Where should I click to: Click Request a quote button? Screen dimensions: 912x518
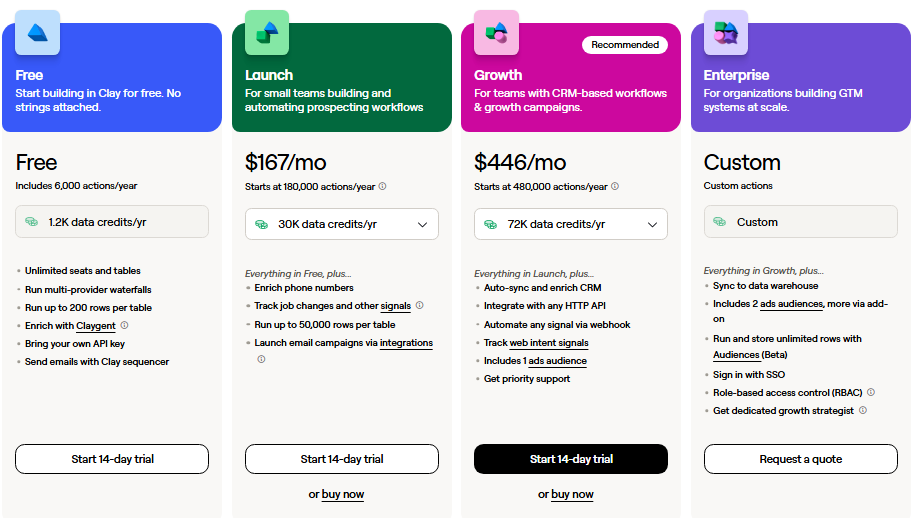click(x=800, y=459)
